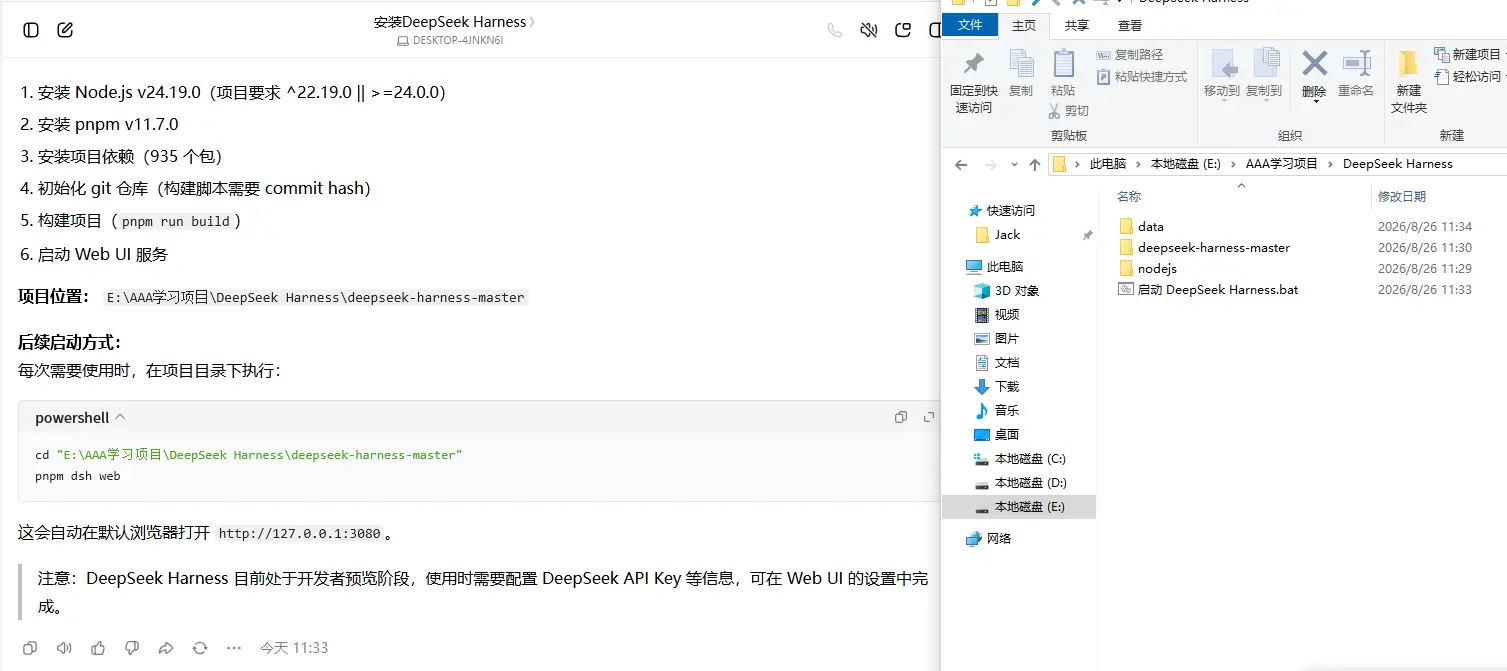Collapse the powershell code block caret
The image size is (1507, 671).
(121, 417)
